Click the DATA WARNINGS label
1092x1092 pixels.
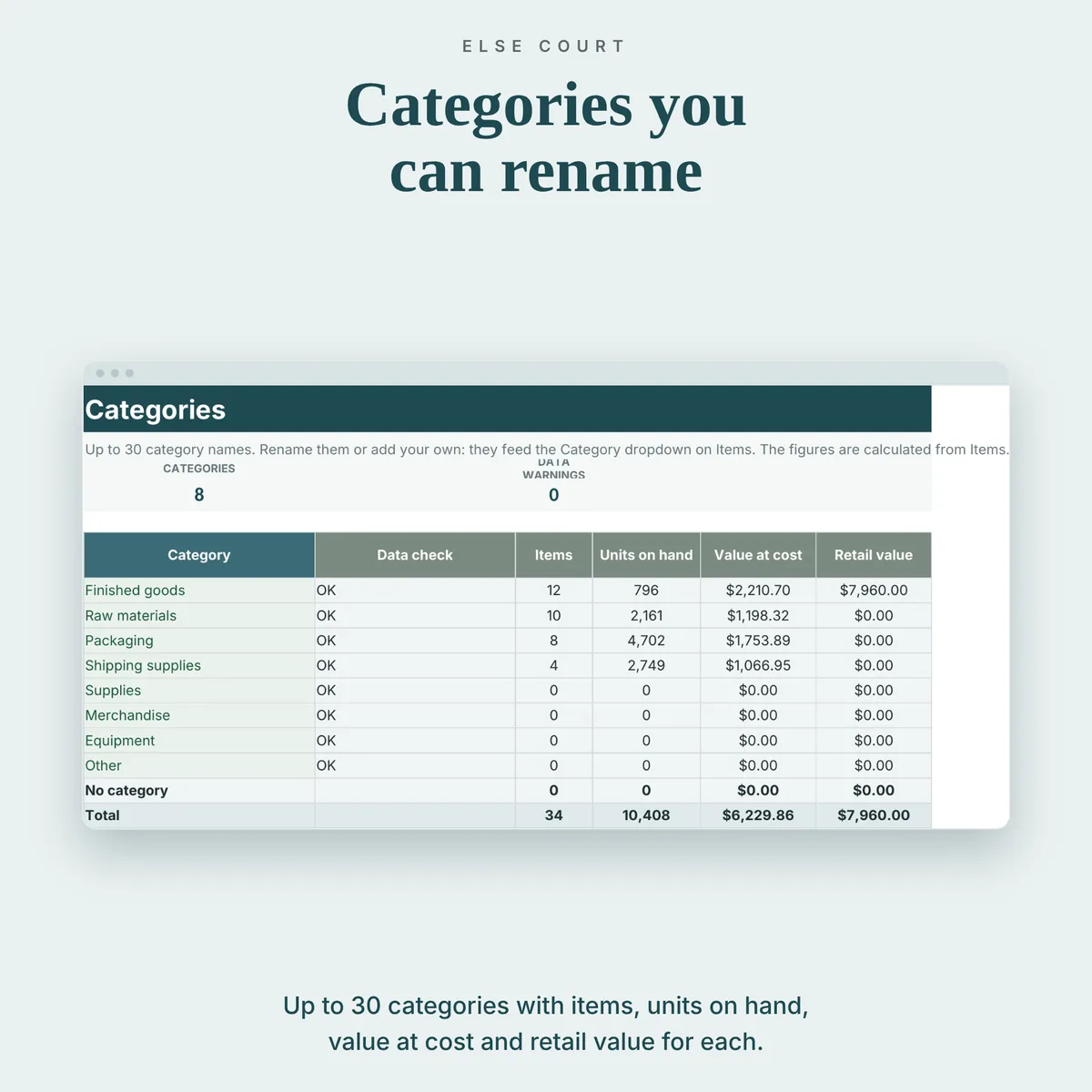pyautogui.click(x=553, y=469)
